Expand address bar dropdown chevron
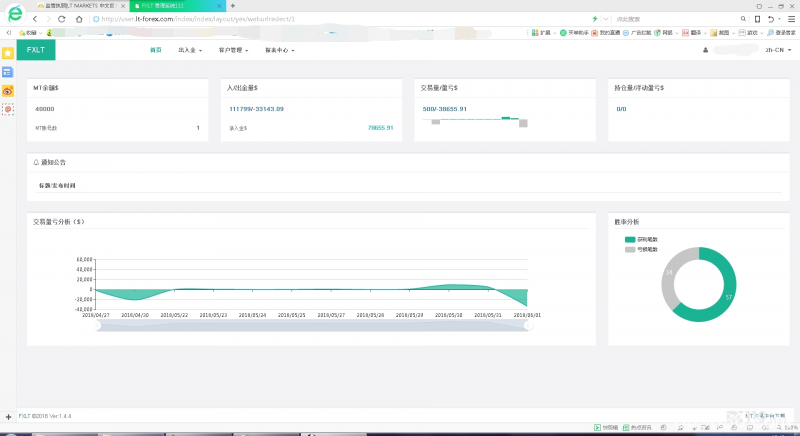 [x=606, y=19]
